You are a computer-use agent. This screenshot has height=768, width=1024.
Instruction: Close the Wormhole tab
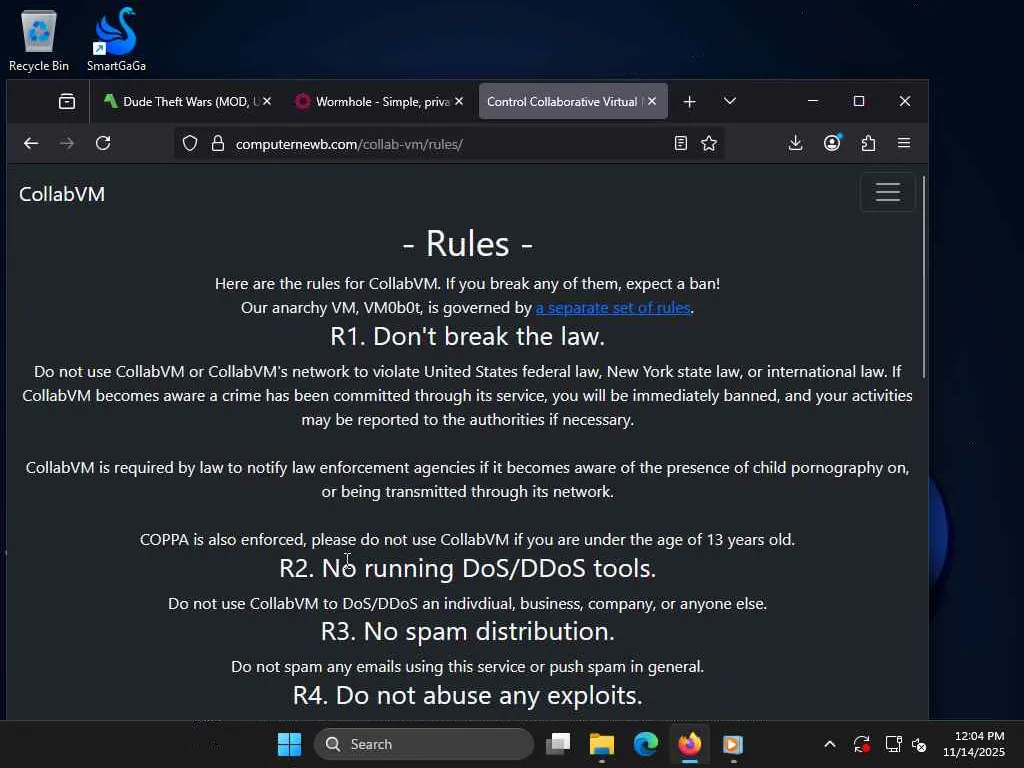pos(459,101)
